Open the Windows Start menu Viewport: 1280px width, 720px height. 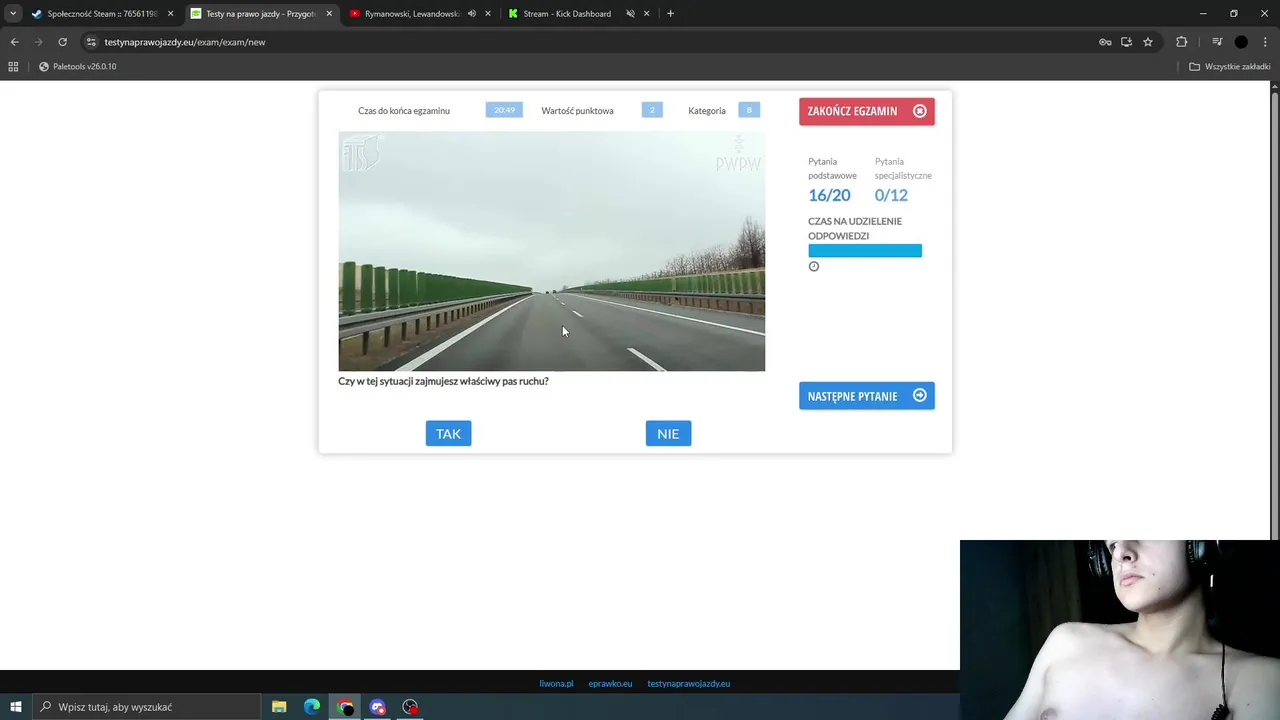tap(16, 707)
